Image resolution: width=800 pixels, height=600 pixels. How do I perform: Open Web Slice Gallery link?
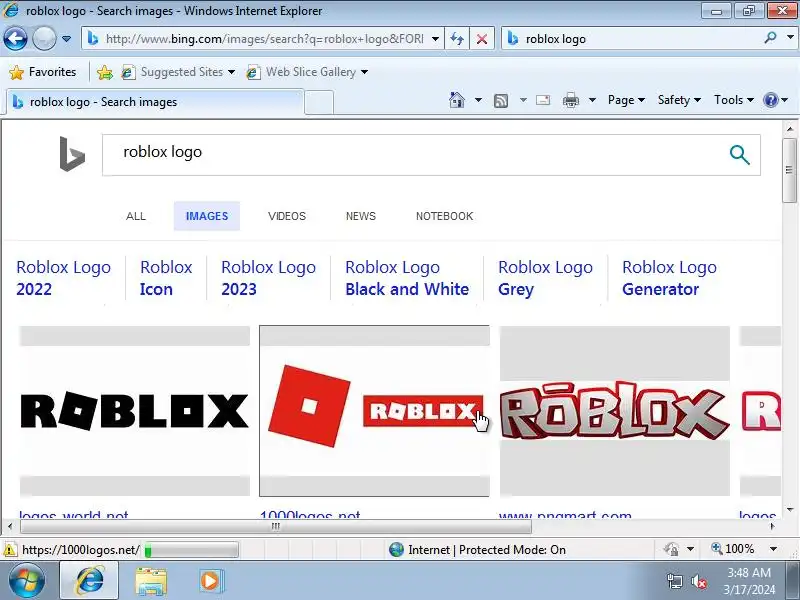tap(306, 72)
